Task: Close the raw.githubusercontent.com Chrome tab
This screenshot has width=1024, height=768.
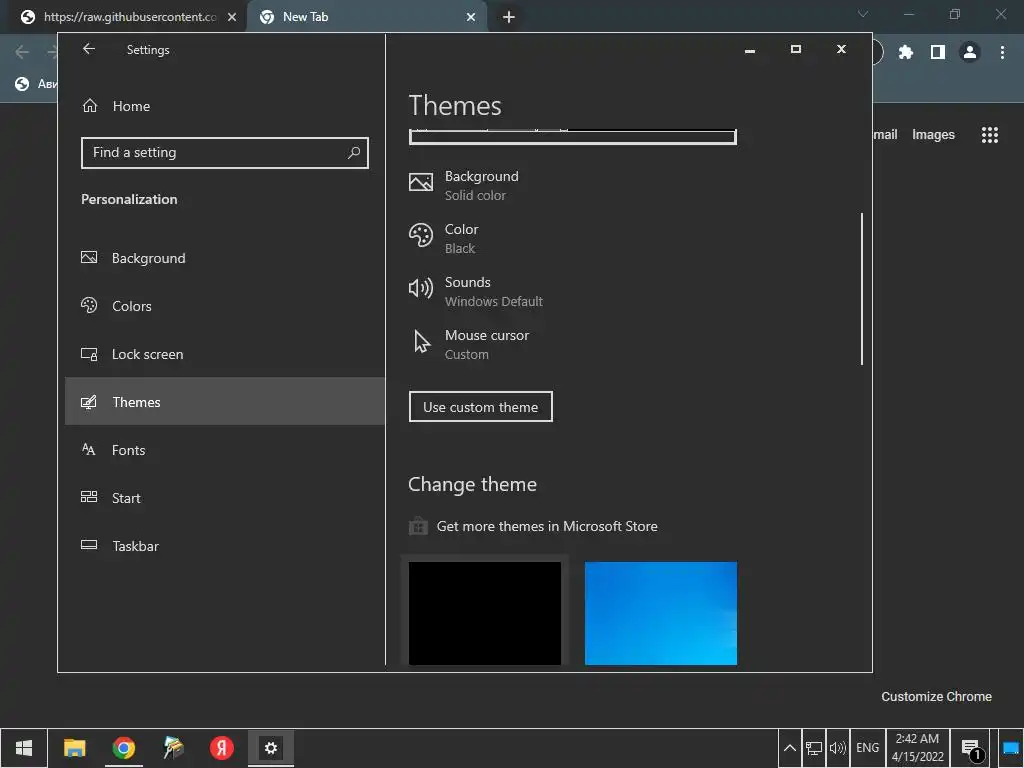Action: click(232, 17)
